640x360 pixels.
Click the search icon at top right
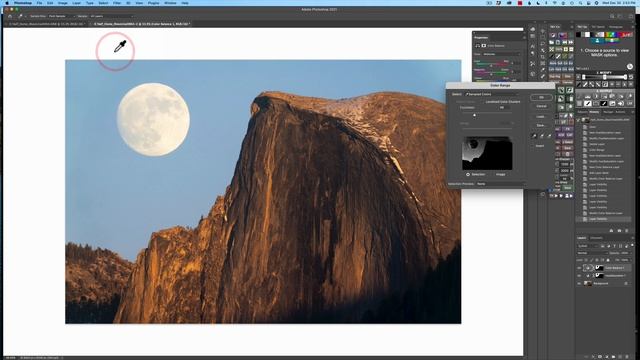(612, 16)
